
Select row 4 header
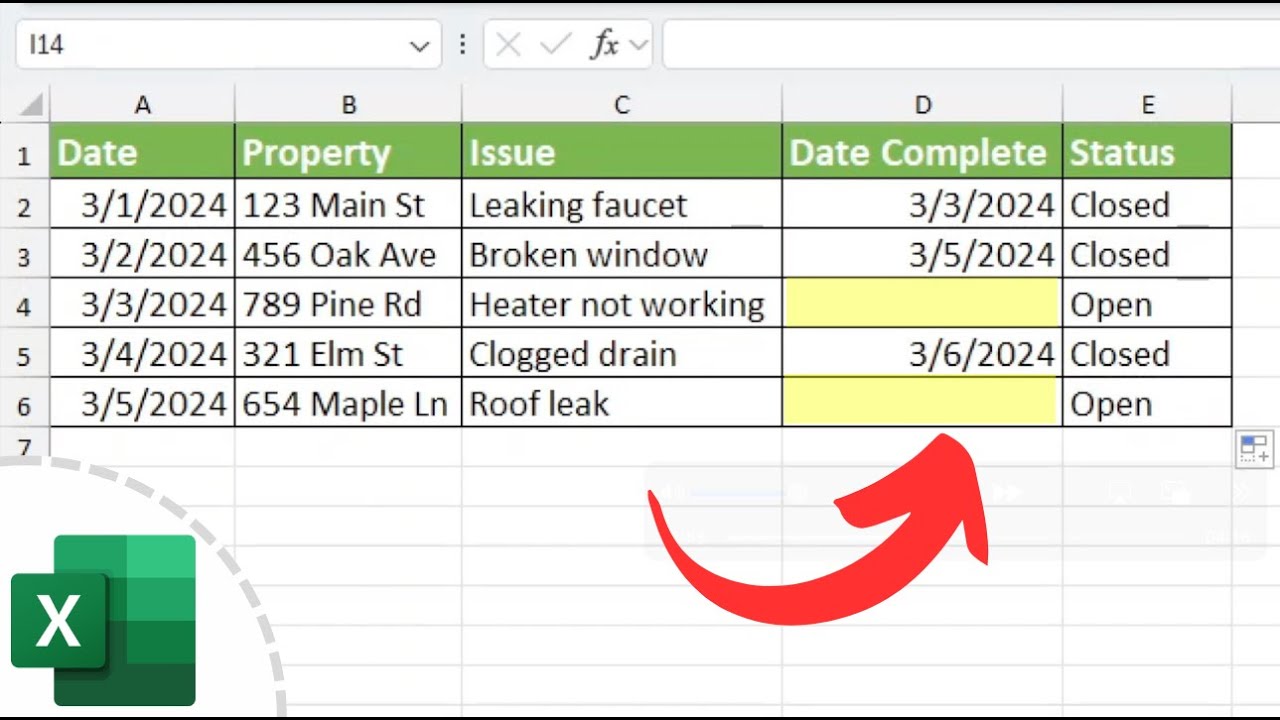[24, 305]
